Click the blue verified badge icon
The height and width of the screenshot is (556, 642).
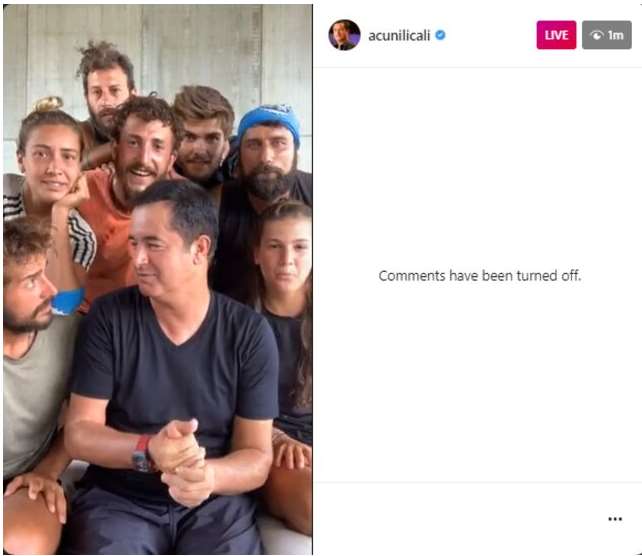[x=440, y=35]
